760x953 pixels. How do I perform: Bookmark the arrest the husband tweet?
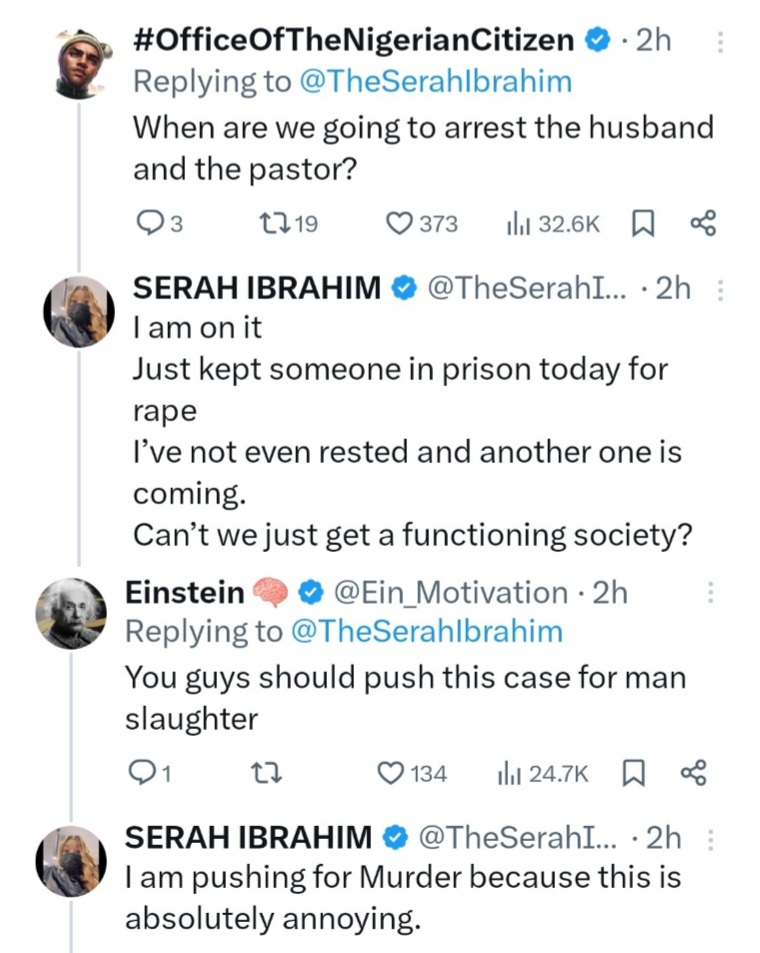645,224
